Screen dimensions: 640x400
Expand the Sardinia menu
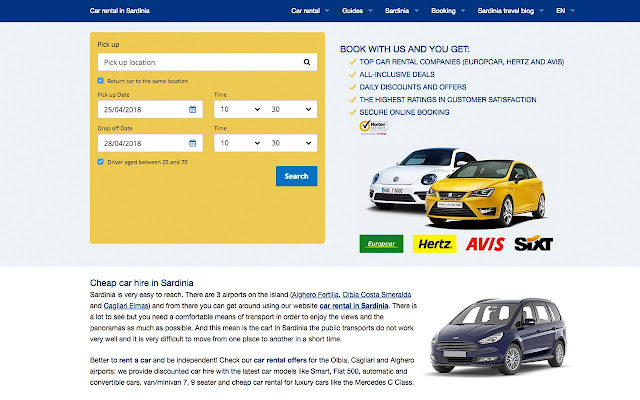click(402, 11)
